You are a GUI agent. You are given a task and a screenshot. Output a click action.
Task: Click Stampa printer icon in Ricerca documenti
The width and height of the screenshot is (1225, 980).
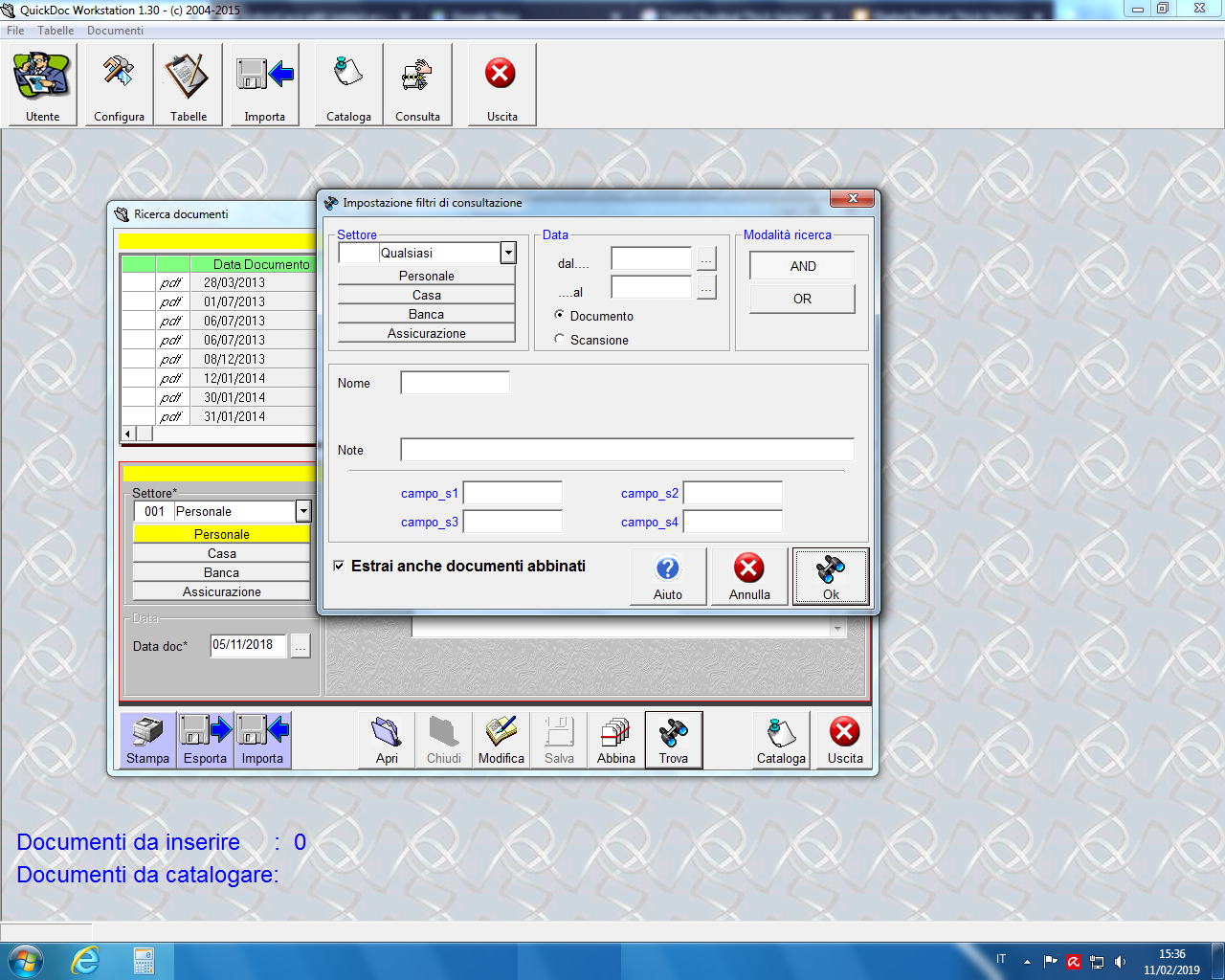(147, 740)
